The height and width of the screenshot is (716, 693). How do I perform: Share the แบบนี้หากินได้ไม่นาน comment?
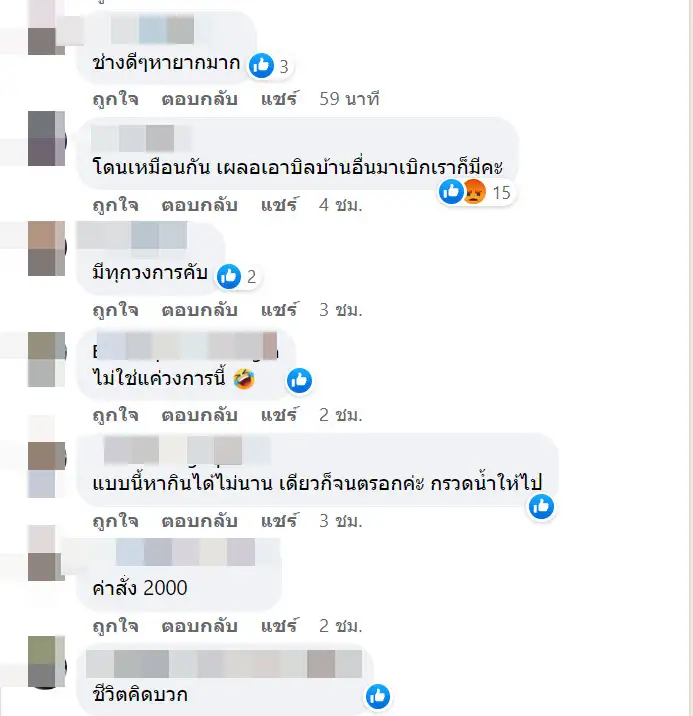(x=279, y=521)
